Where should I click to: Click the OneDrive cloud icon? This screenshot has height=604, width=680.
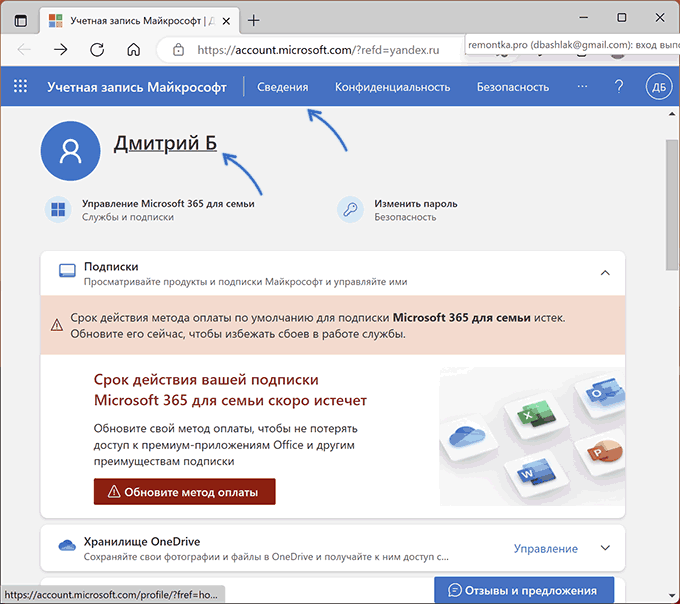tap(67, 545)
